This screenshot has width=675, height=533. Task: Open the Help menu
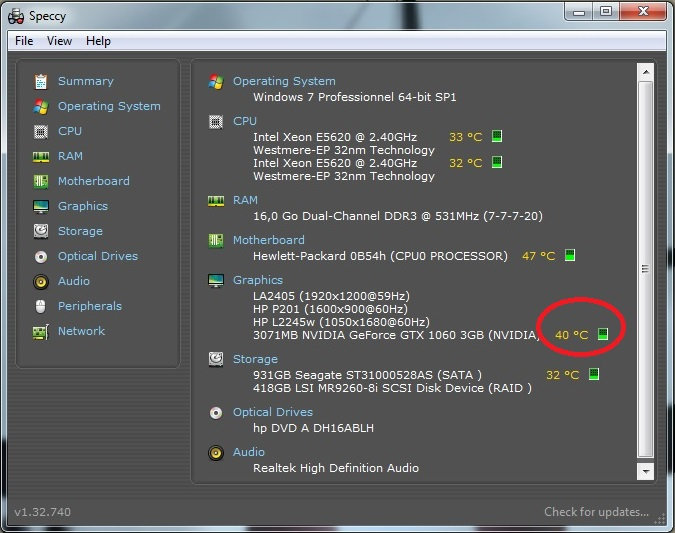tap(98, 41)
